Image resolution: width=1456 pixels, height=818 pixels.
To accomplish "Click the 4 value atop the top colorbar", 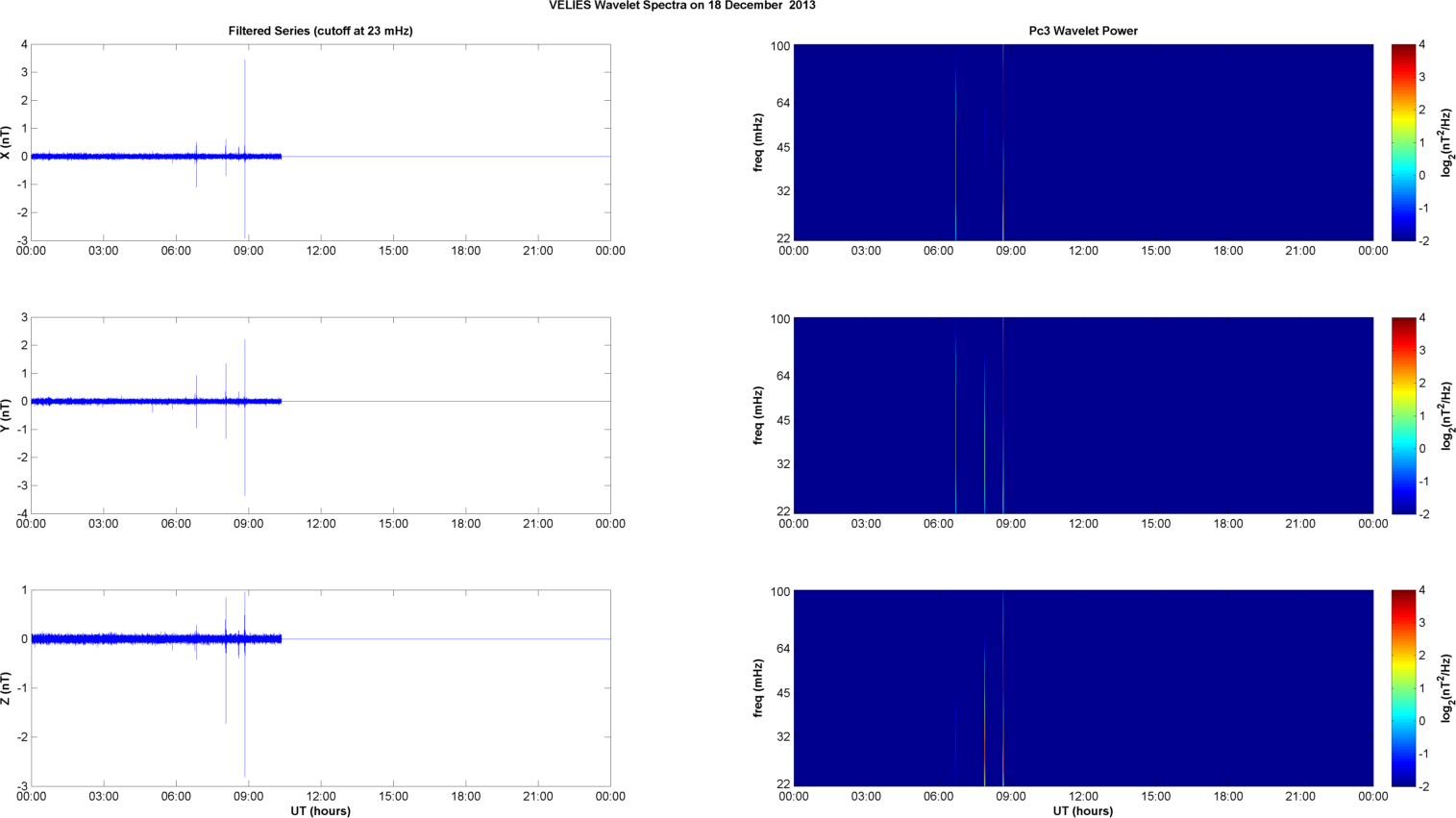I will click(1422, 45).
